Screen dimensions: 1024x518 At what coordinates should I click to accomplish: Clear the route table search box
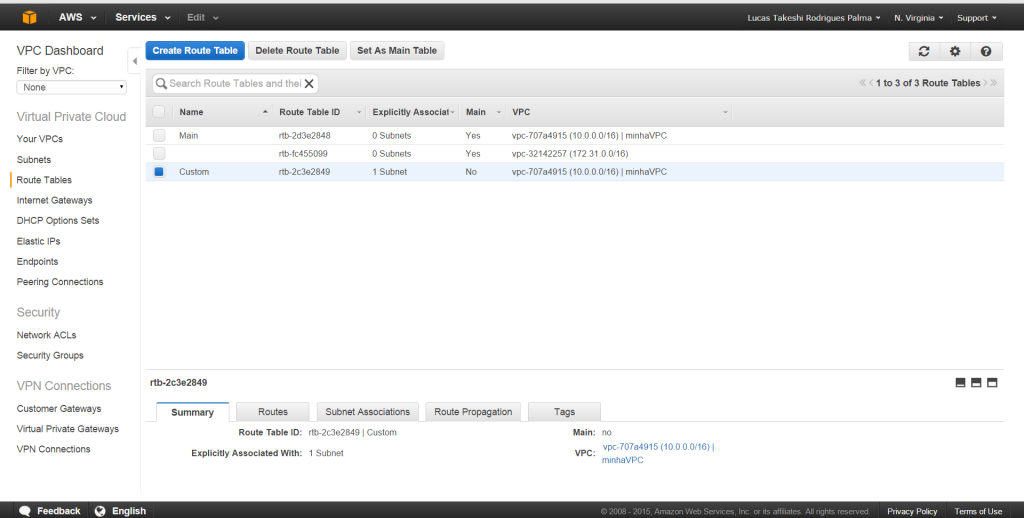click(309, 84)
